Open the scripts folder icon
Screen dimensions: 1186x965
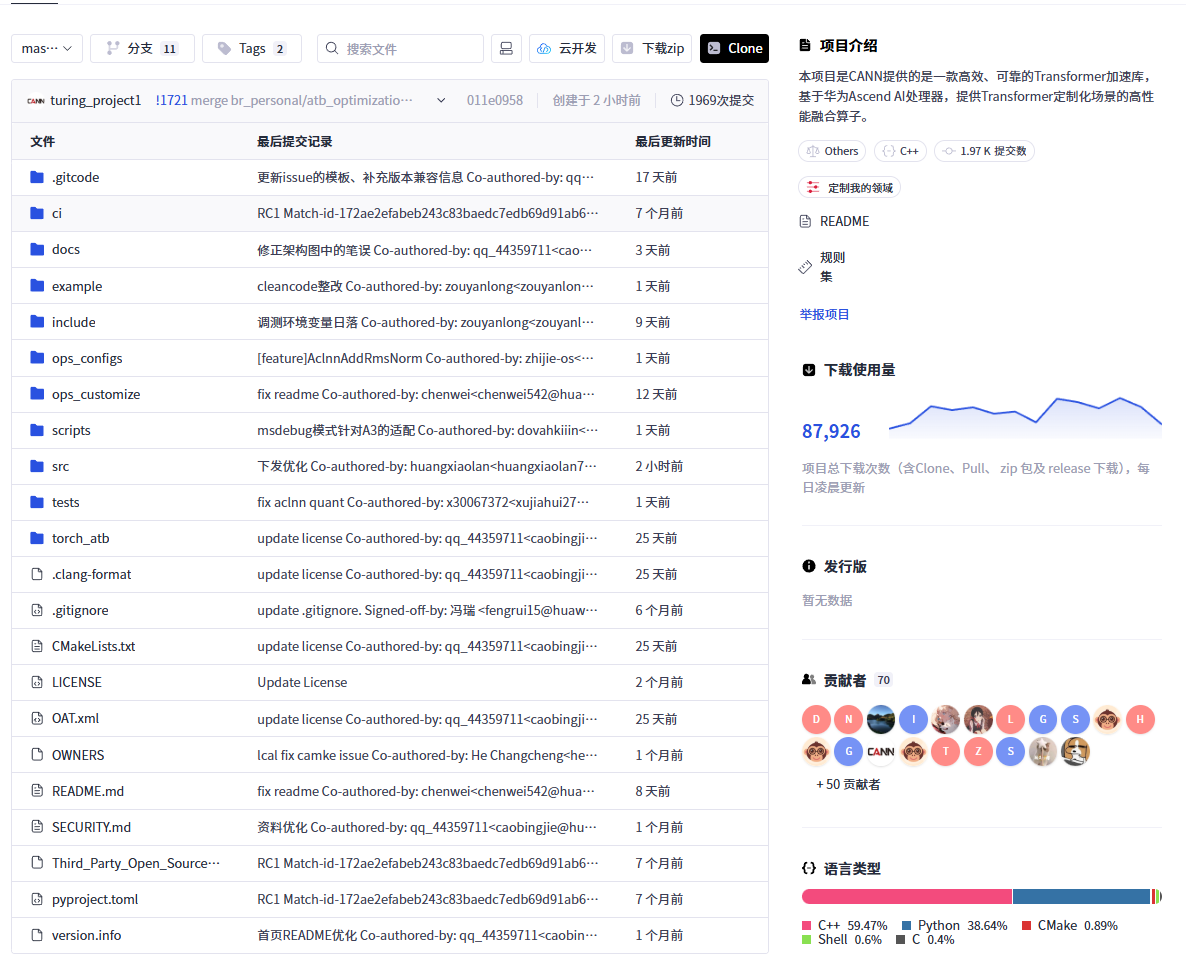click(37, 430)
